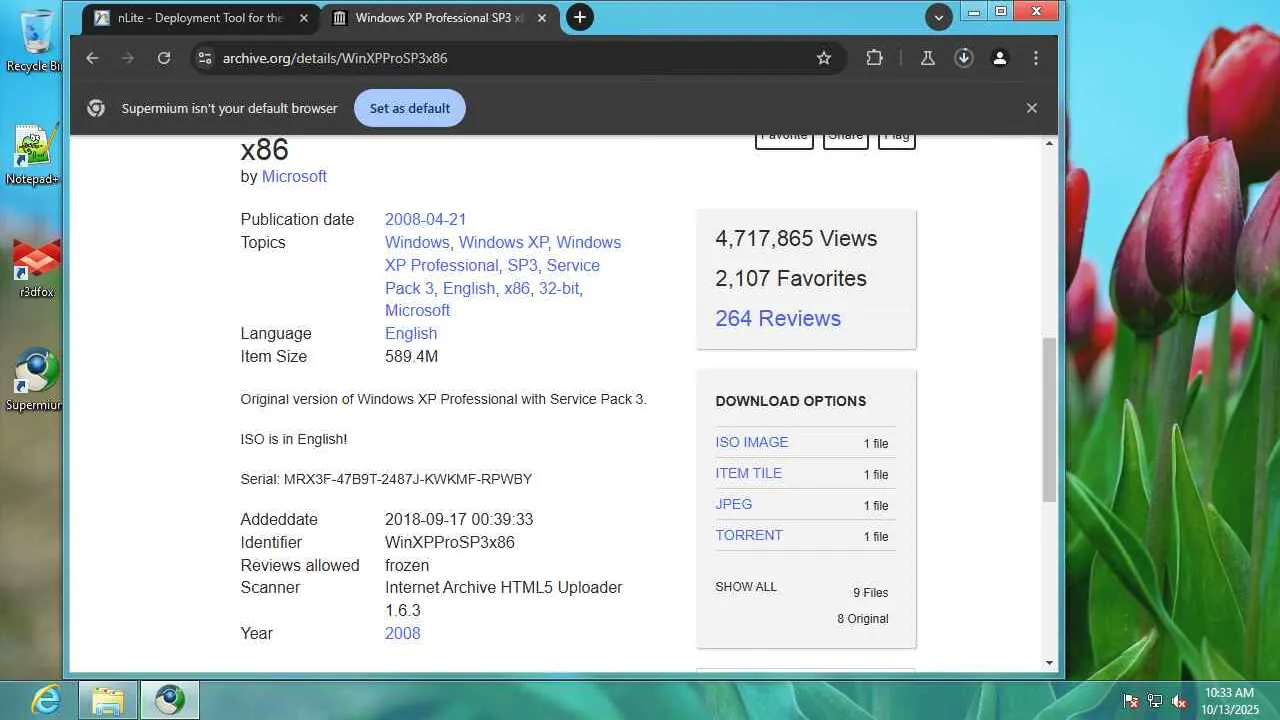
Task: Click the browser forward arrow
Action: [128, 58]
